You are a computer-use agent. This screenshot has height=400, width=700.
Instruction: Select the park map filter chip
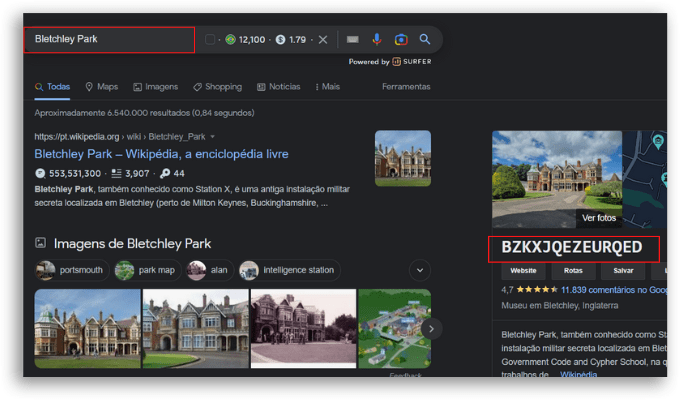click(x=148, y=270)
